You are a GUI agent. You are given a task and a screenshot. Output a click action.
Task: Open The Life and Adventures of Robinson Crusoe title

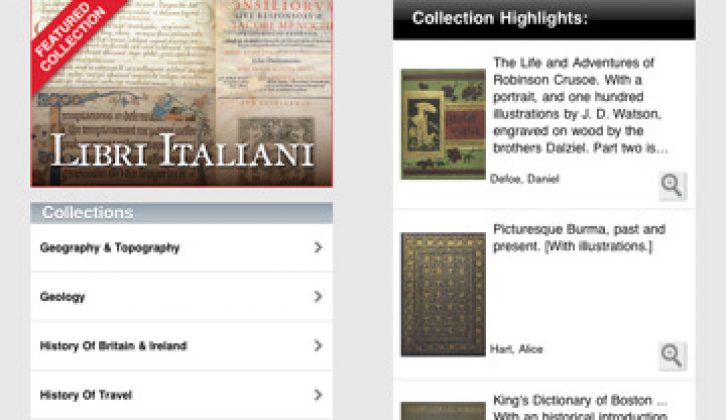click(x=580, y=105)
